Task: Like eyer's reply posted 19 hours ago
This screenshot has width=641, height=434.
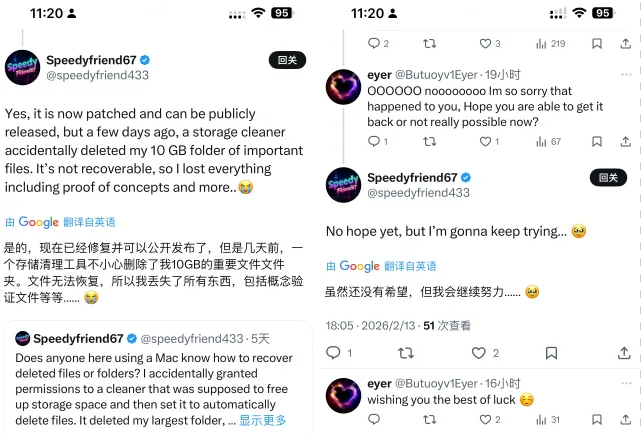Action: [x=485, y=142]
